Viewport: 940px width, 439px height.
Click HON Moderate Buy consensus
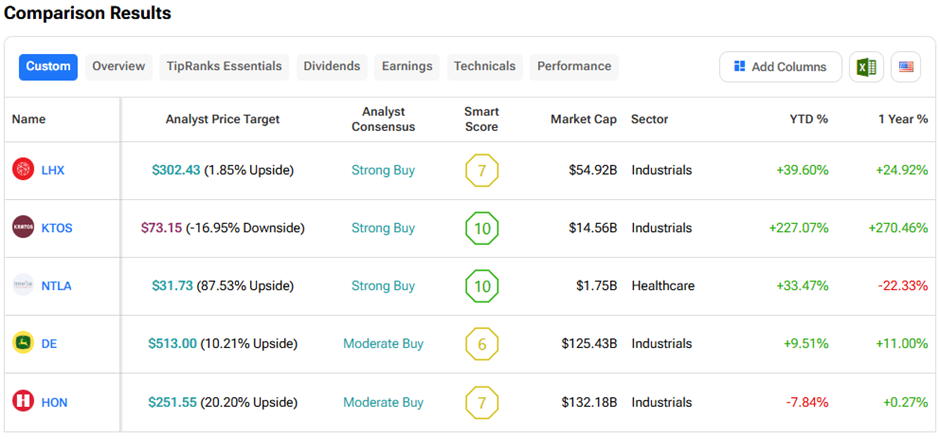pyautogui.click(x=383, y=402)
